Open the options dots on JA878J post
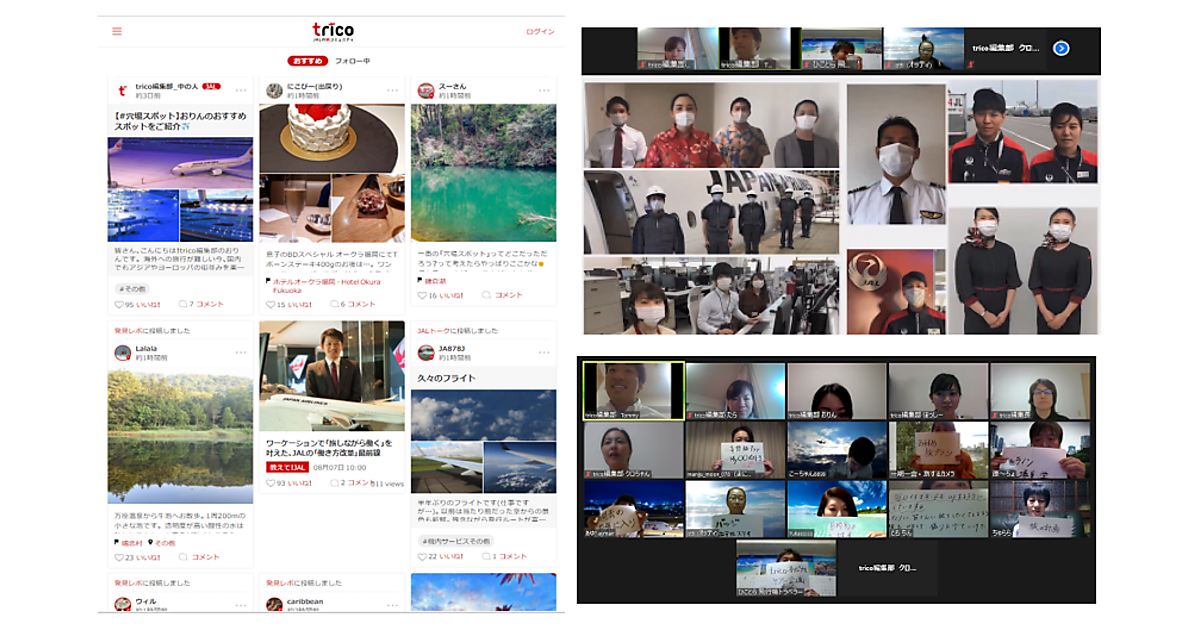 pos(545,352)
